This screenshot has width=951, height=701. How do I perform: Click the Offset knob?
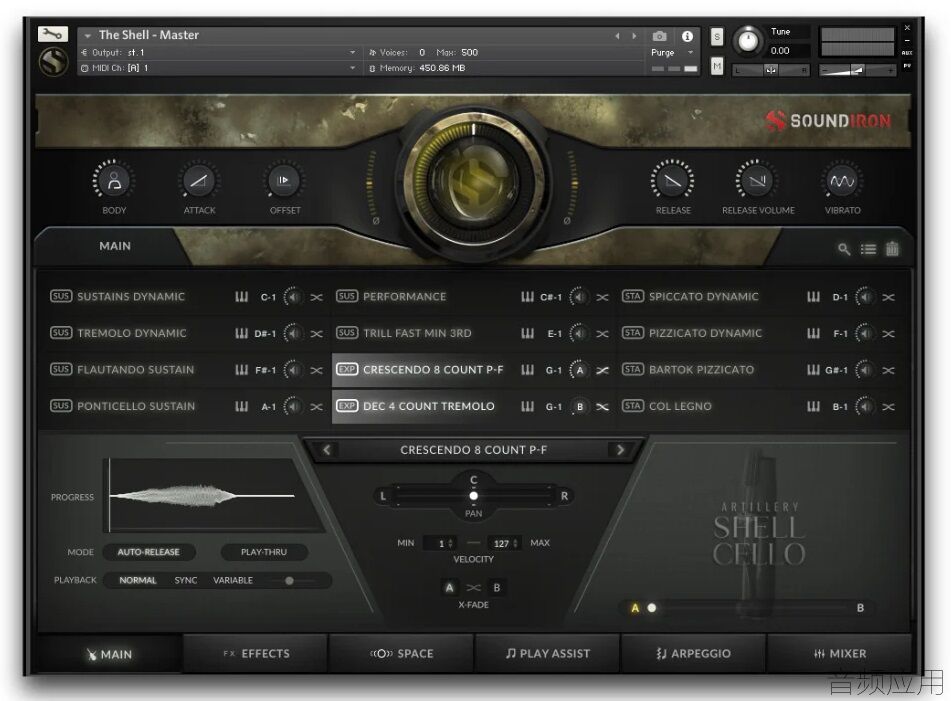(x=284, y=181)
